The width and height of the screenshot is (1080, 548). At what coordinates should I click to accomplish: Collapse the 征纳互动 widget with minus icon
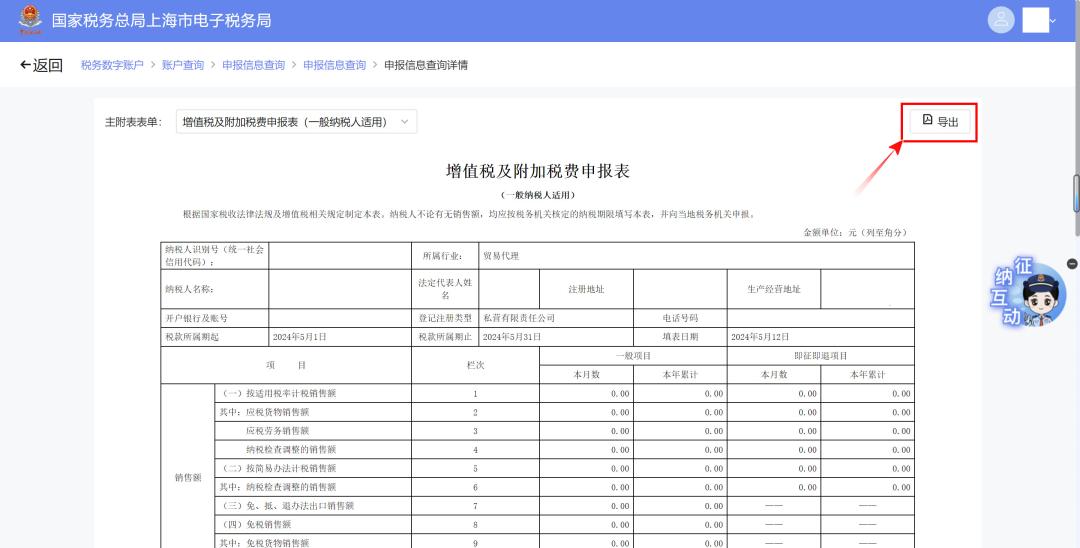(x=1072, y=264)
